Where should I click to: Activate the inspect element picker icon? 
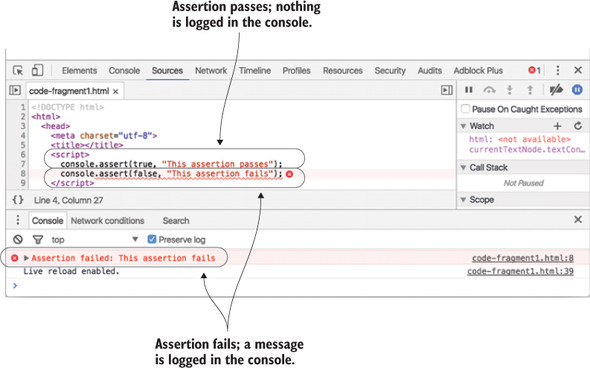click(17, 70)
